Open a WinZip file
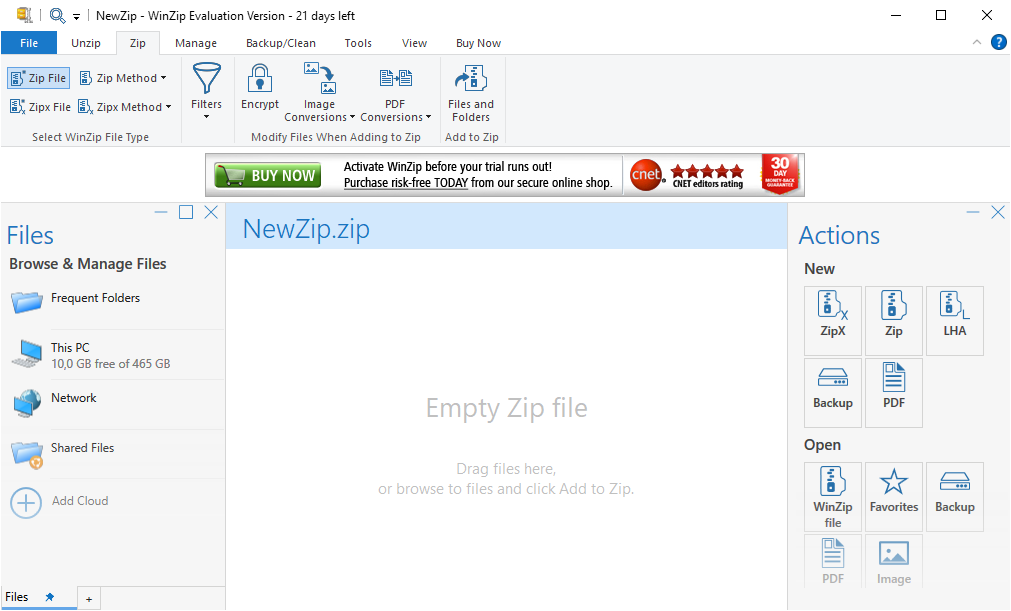 pyautogui.click(x=833, y=497)
